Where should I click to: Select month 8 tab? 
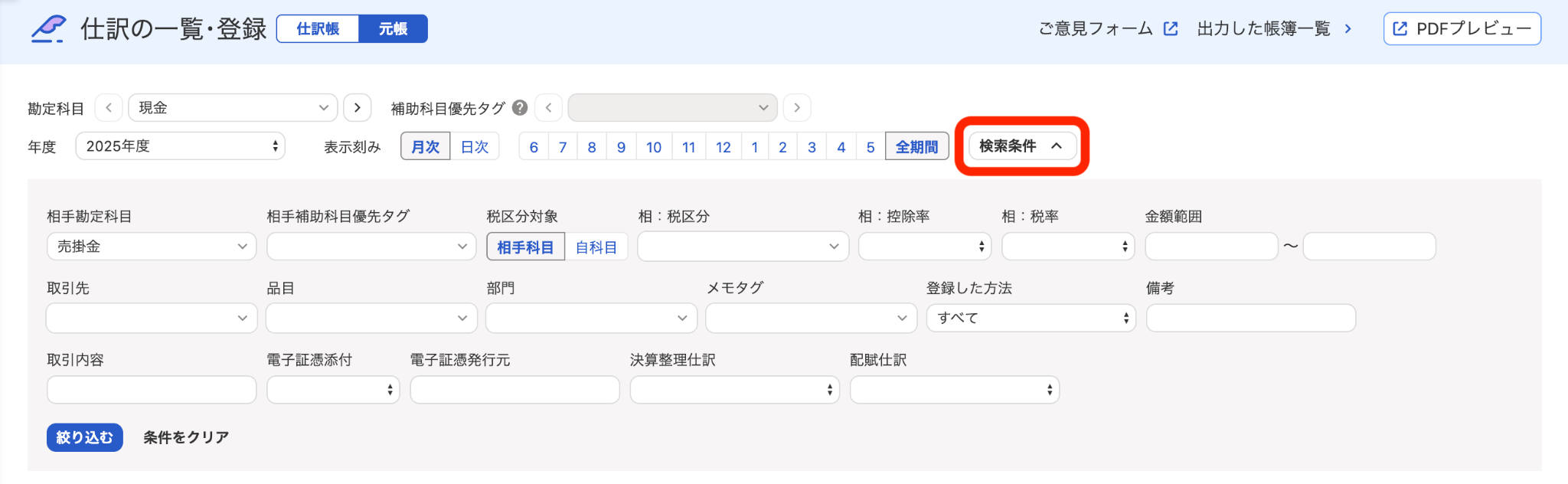click(x=592, y=146)
